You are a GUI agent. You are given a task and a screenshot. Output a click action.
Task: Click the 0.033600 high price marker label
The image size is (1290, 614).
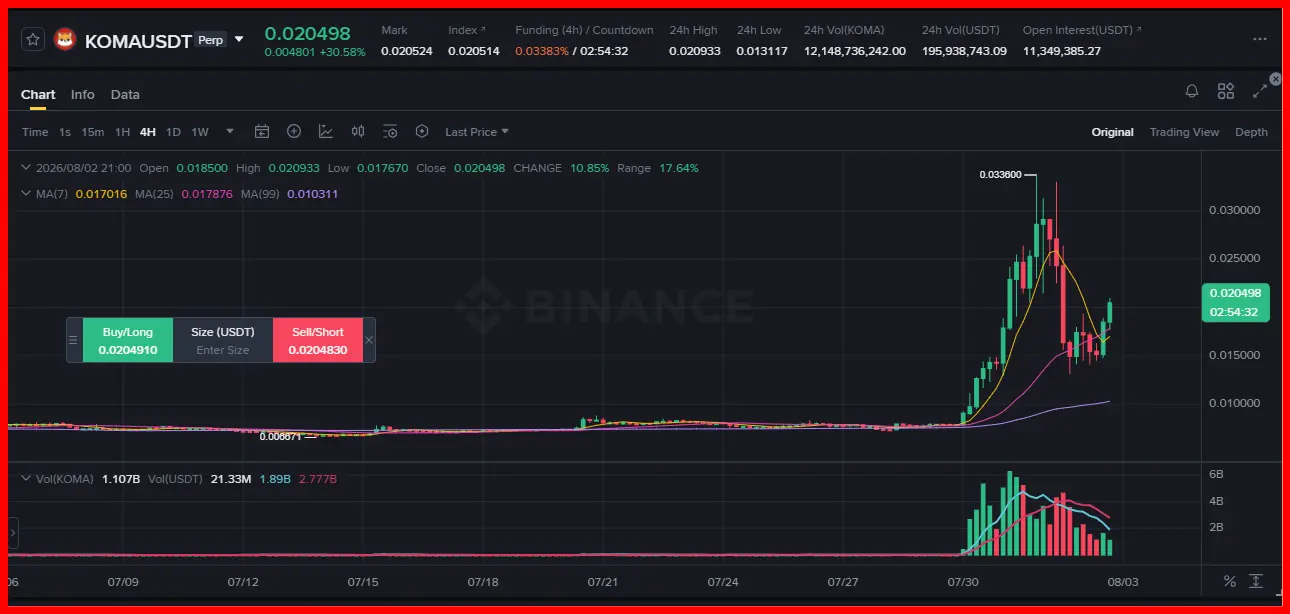1000,175
